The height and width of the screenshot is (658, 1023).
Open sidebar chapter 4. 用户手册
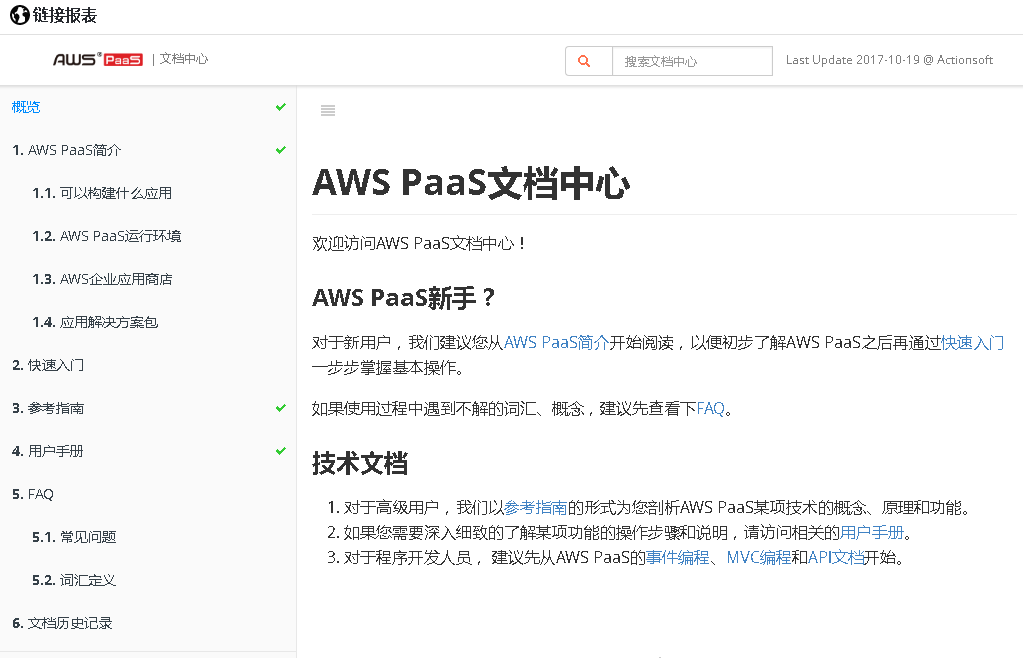pos(48,451)
